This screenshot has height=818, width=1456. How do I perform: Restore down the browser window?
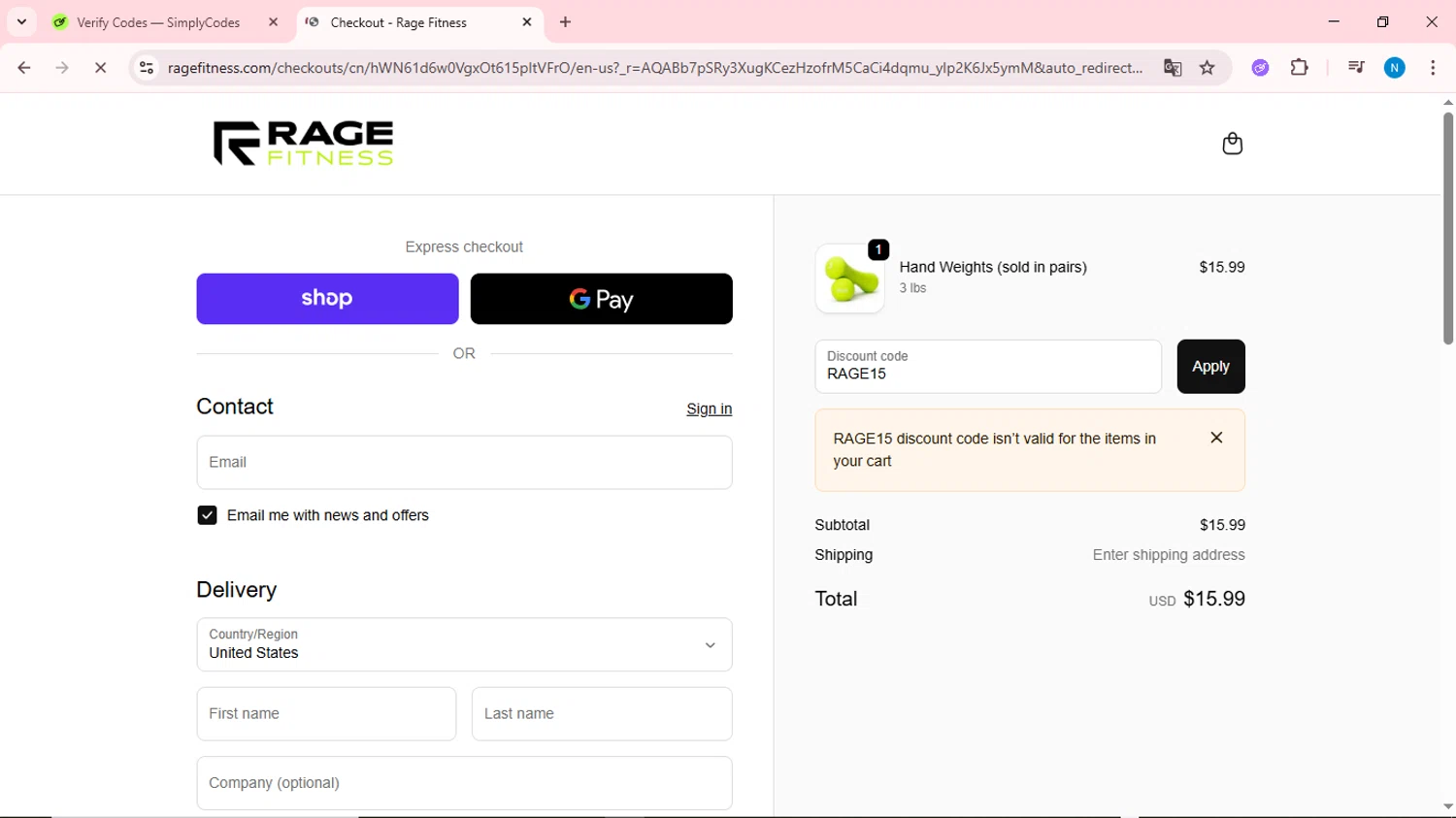pyautogui.click(x=1383, y=22)
